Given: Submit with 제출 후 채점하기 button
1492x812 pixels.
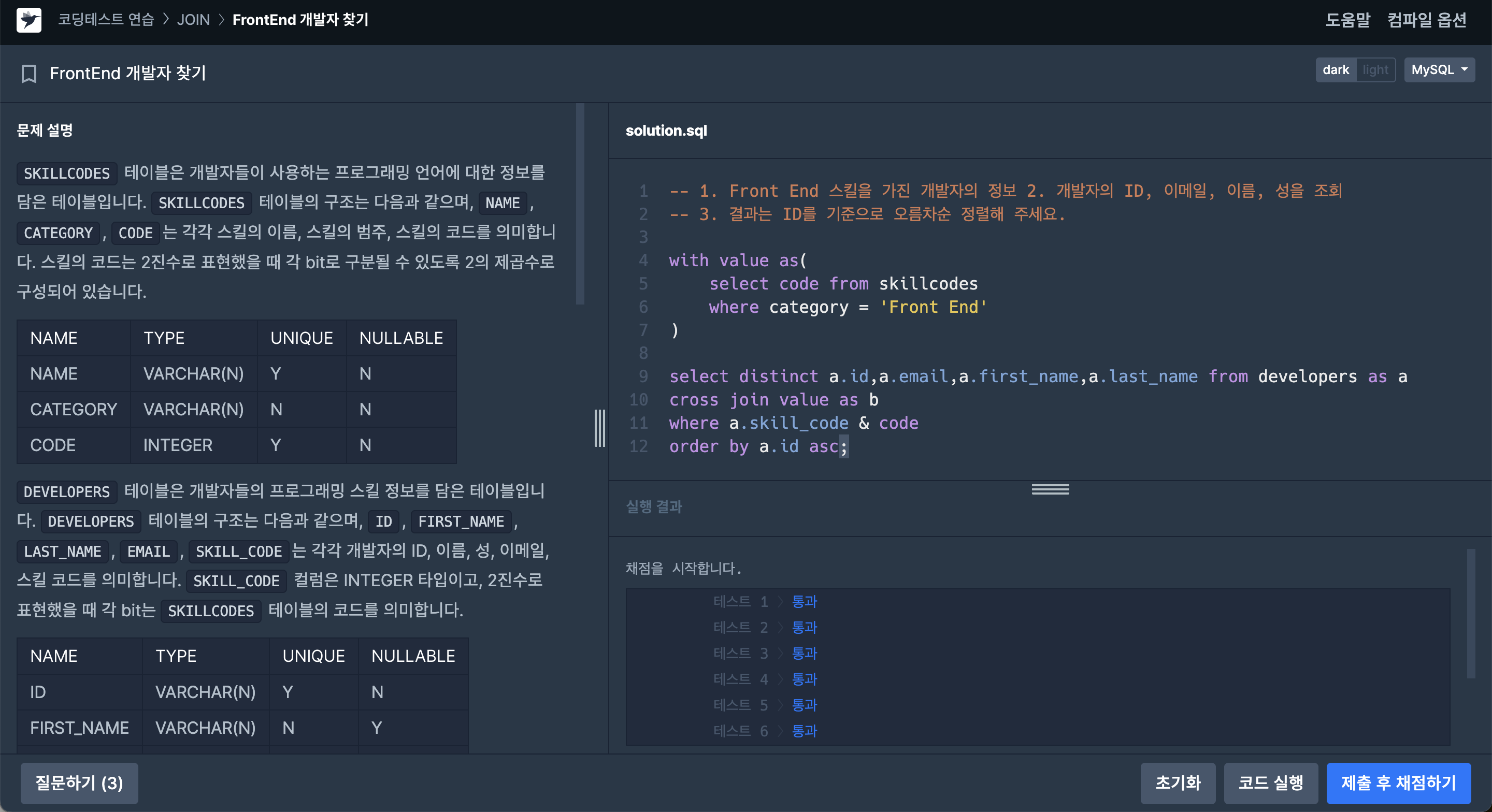Looking at the screenshot, I should click(x=1398, y=782).
